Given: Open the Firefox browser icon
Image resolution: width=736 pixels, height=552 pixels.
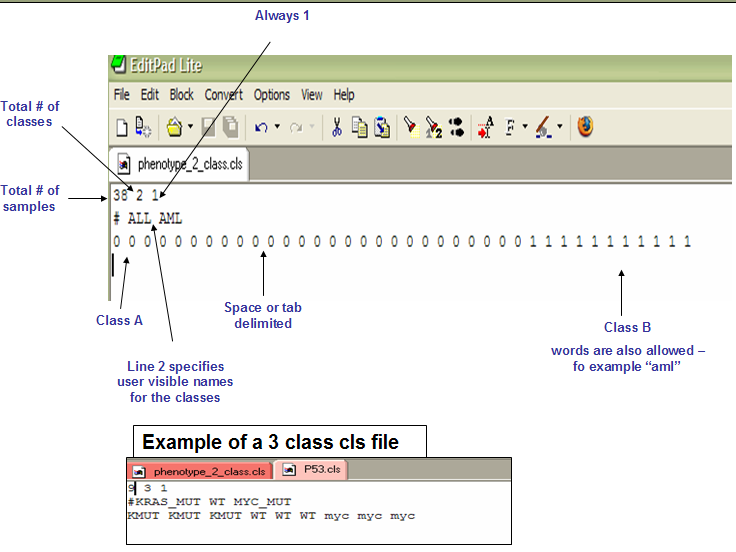Looking at the screenshot, I should click(585, 127).
